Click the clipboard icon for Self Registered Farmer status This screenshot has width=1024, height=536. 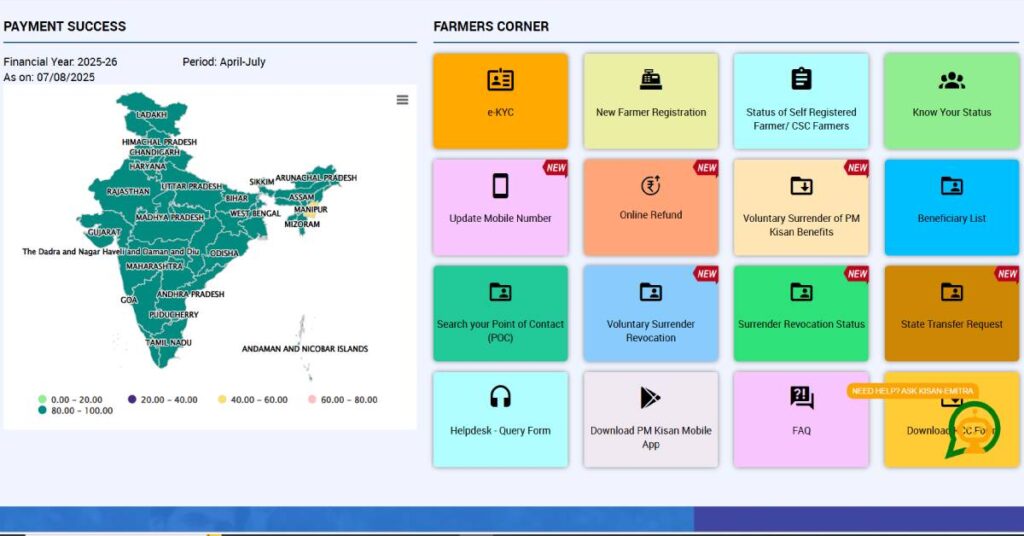click(801, 79)
